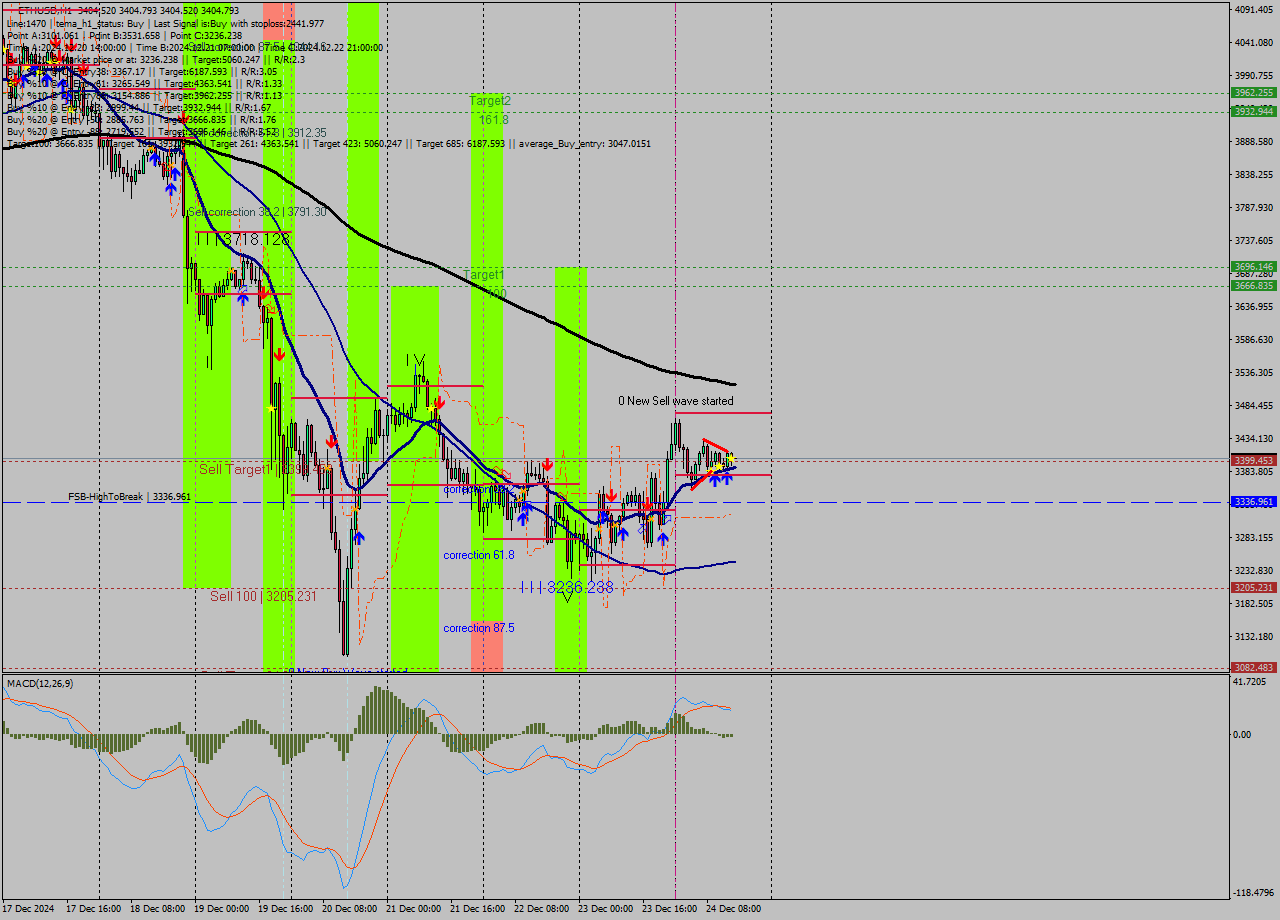Click the "22 Dec 08:00" time label
This screenshot has width=1280, height=920.
coord(541,909)
